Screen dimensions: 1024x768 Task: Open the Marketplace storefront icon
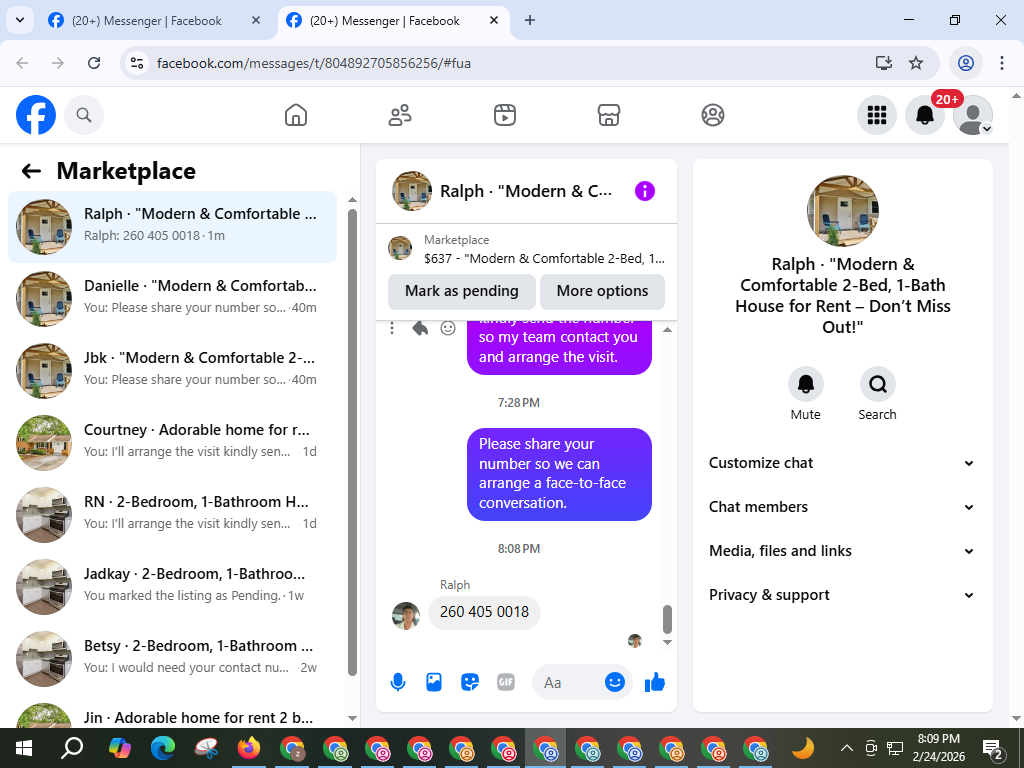[609, 115]
